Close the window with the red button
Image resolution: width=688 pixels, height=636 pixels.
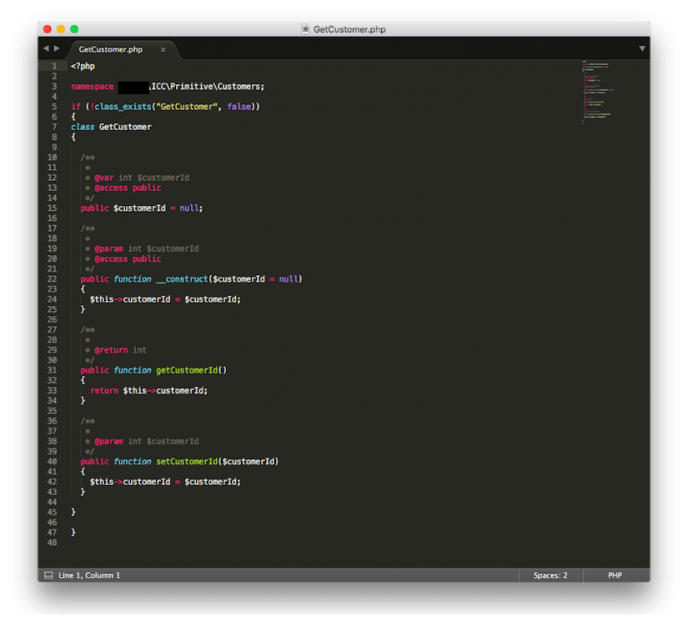[x=47, y=29]
